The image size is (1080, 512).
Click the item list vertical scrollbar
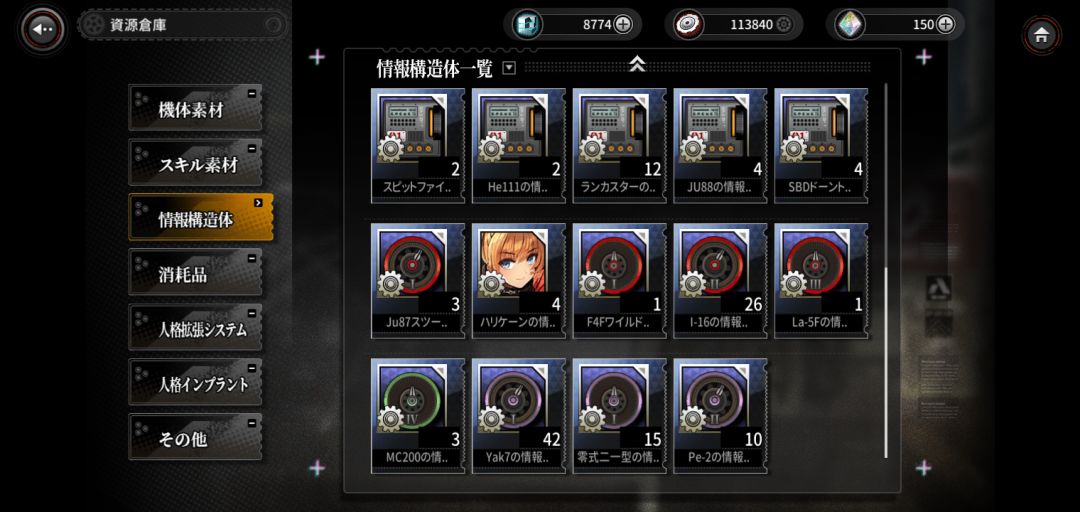[886, 271]
